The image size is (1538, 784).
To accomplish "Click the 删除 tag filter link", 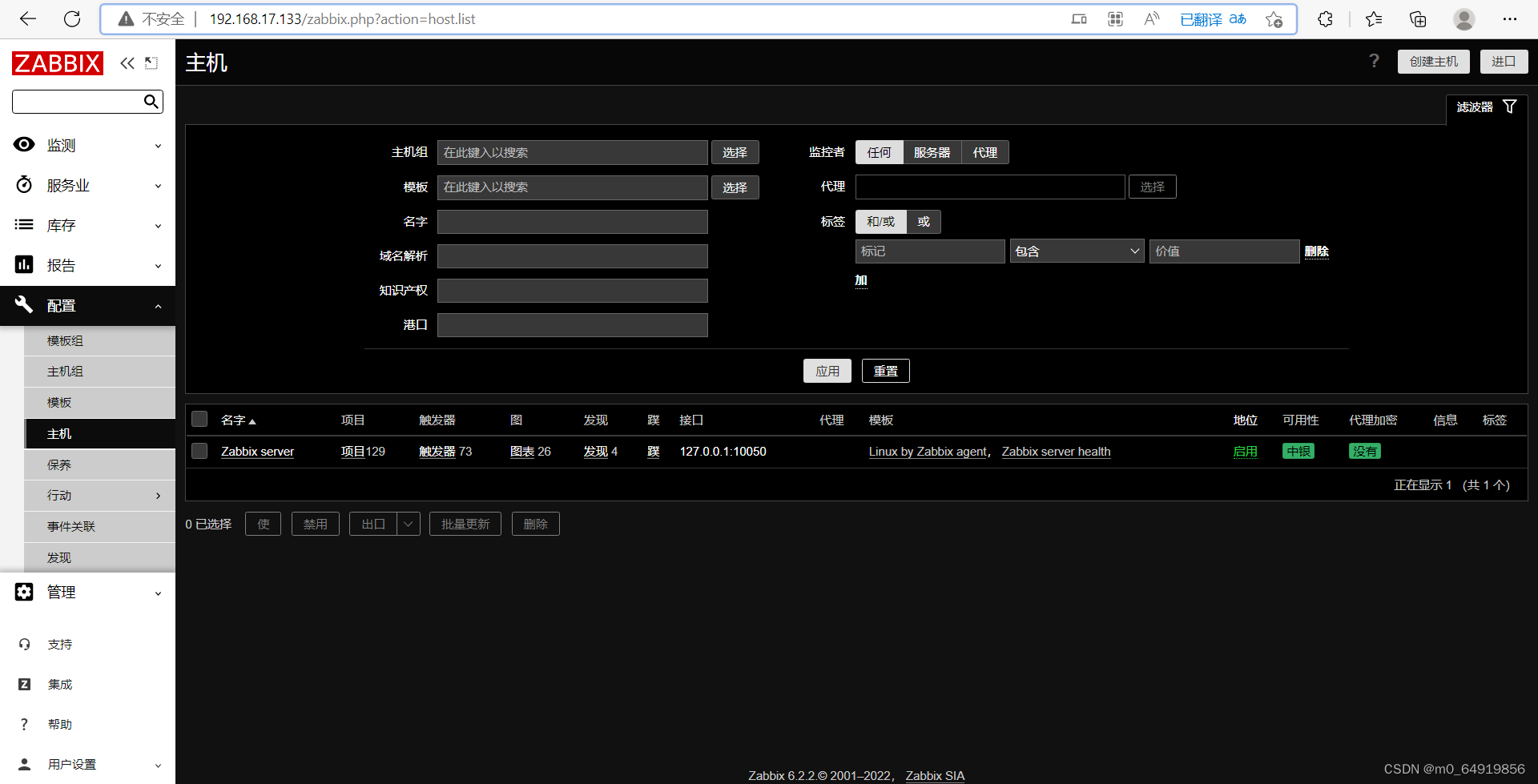I will [x=1316, y=251].
